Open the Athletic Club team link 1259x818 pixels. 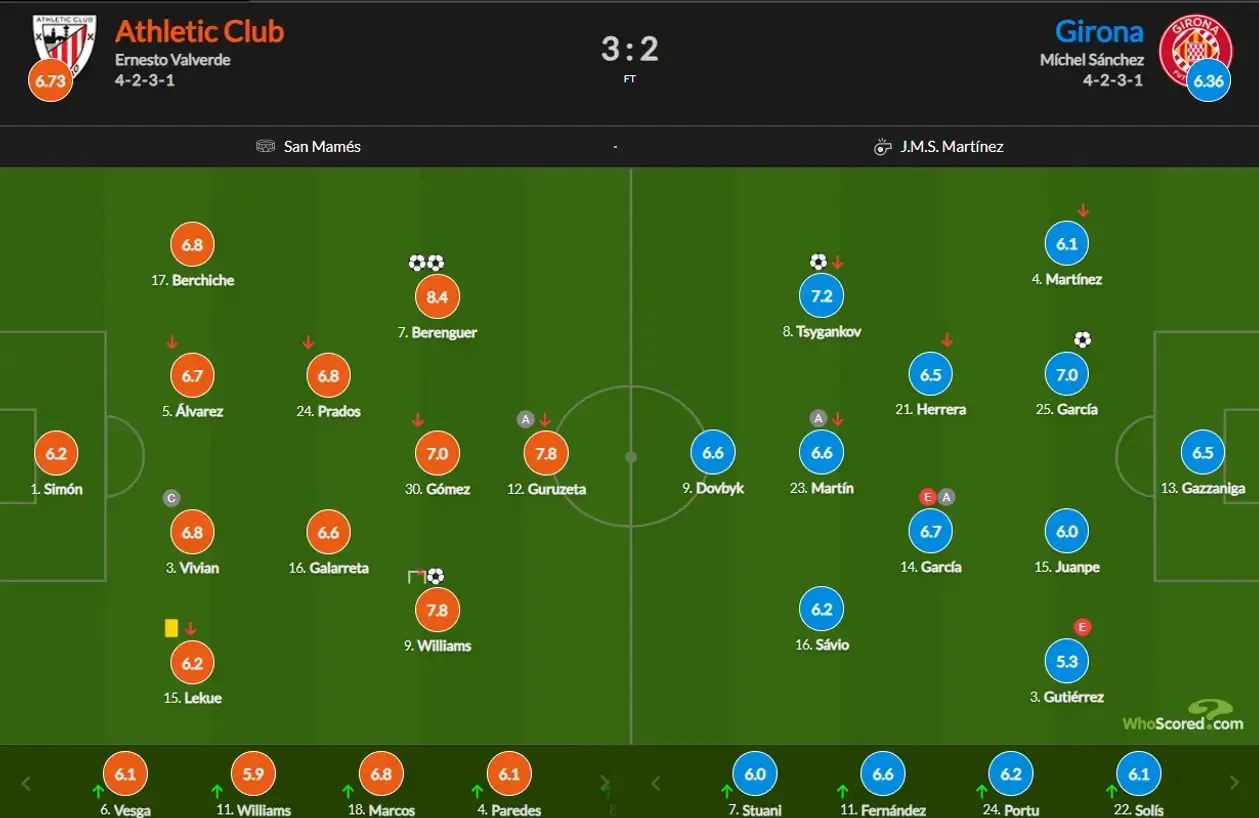coord(200,31)
